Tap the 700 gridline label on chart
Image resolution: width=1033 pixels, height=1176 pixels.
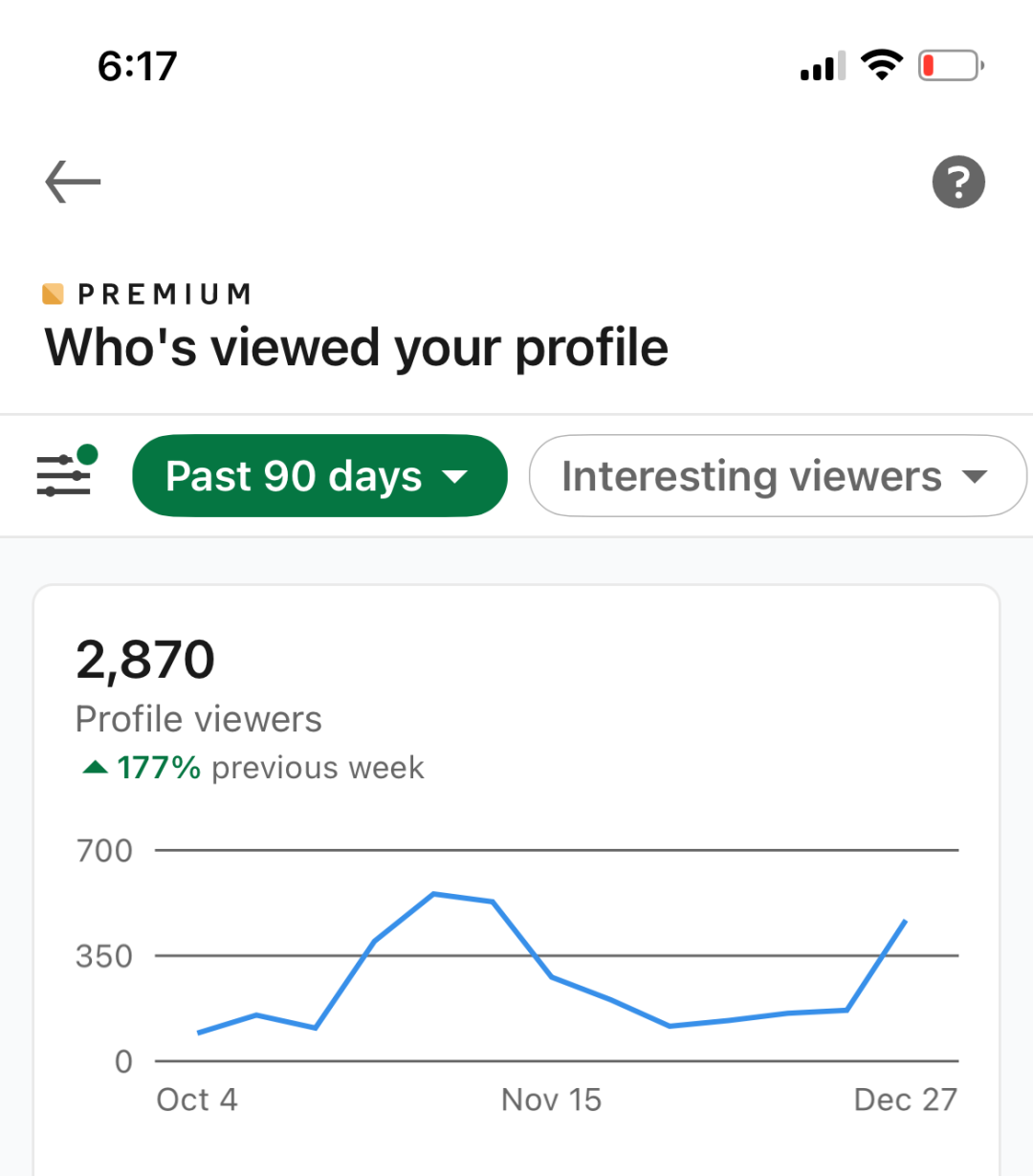click(104, 850)
